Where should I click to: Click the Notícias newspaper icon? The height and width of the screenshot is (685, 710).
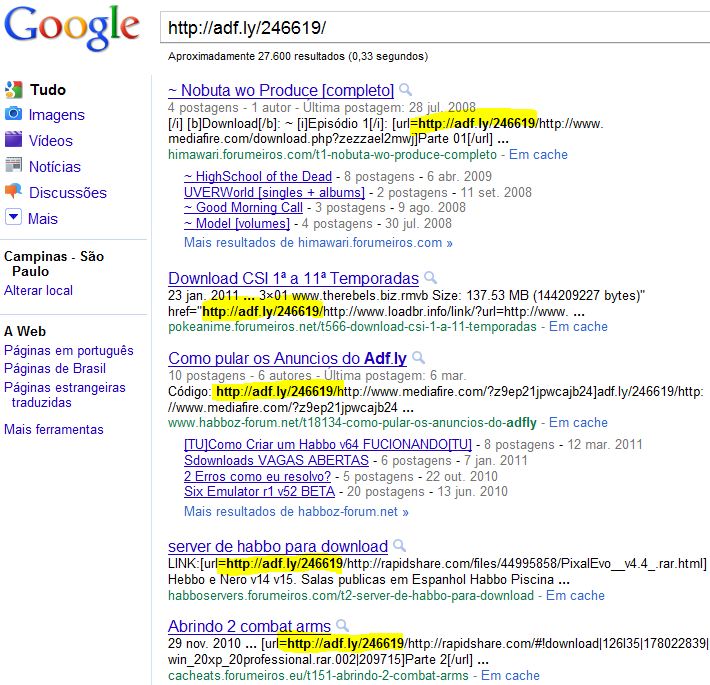click(x=14, y=165)
